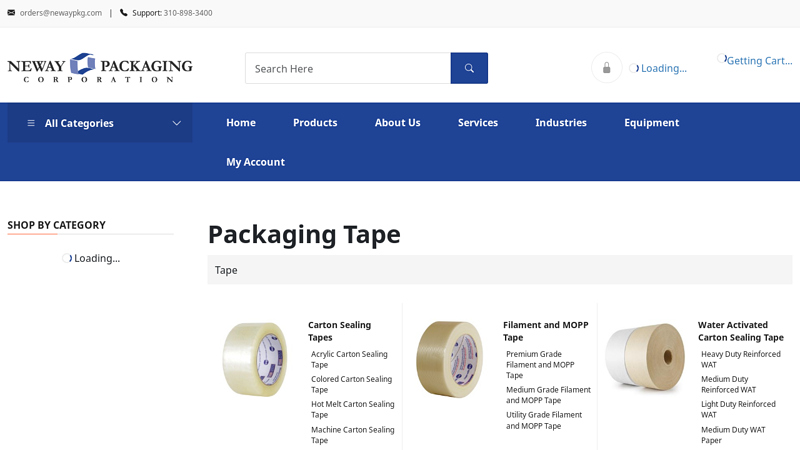Image resolution: width=800 pixels, height=450 pixels.
Task: Open Utility Grade Filament and MOPP Tape
Action: pyautogui.click(x=544, y=420)
